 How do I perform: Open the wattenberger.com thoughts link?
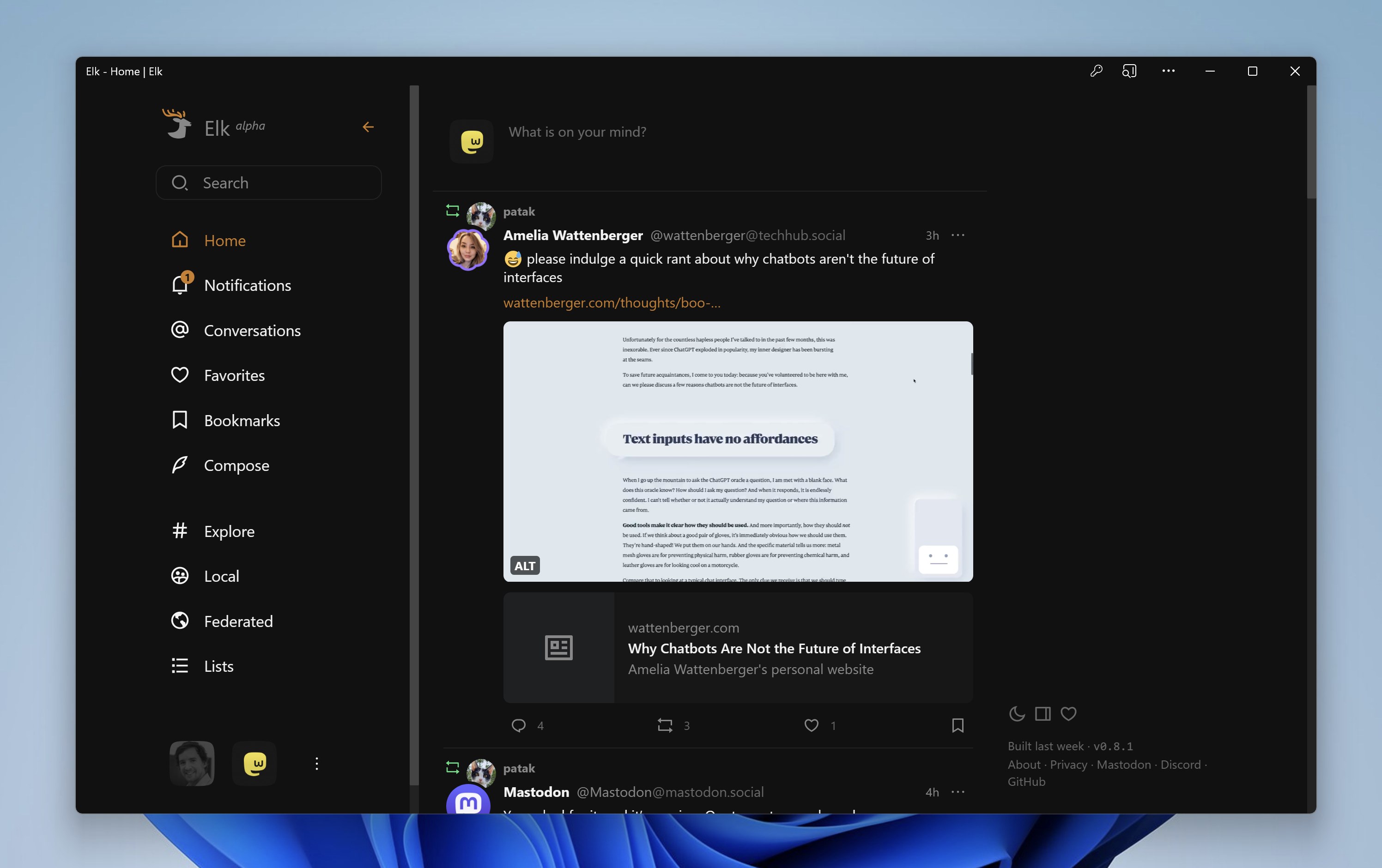612,303
